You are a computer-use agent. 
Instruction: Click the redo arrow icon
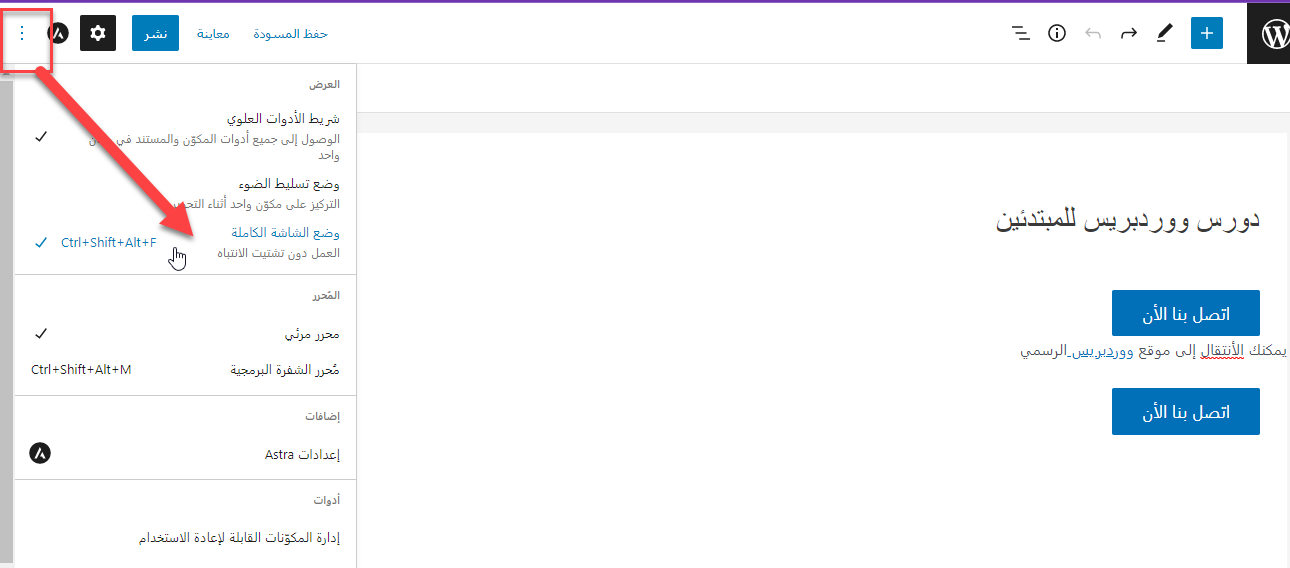[x=1129, y=33]
